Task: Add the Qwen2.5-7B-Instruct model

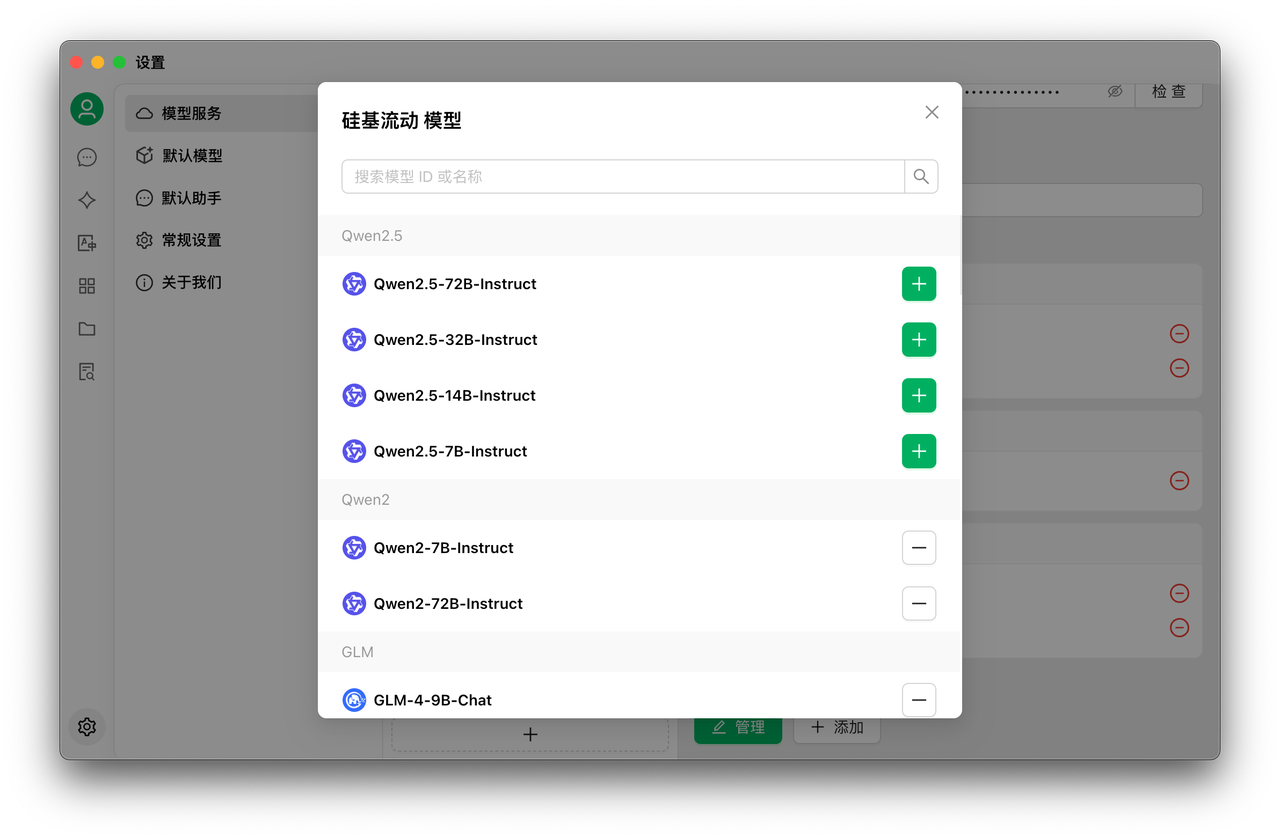Action: pos(919,452)
